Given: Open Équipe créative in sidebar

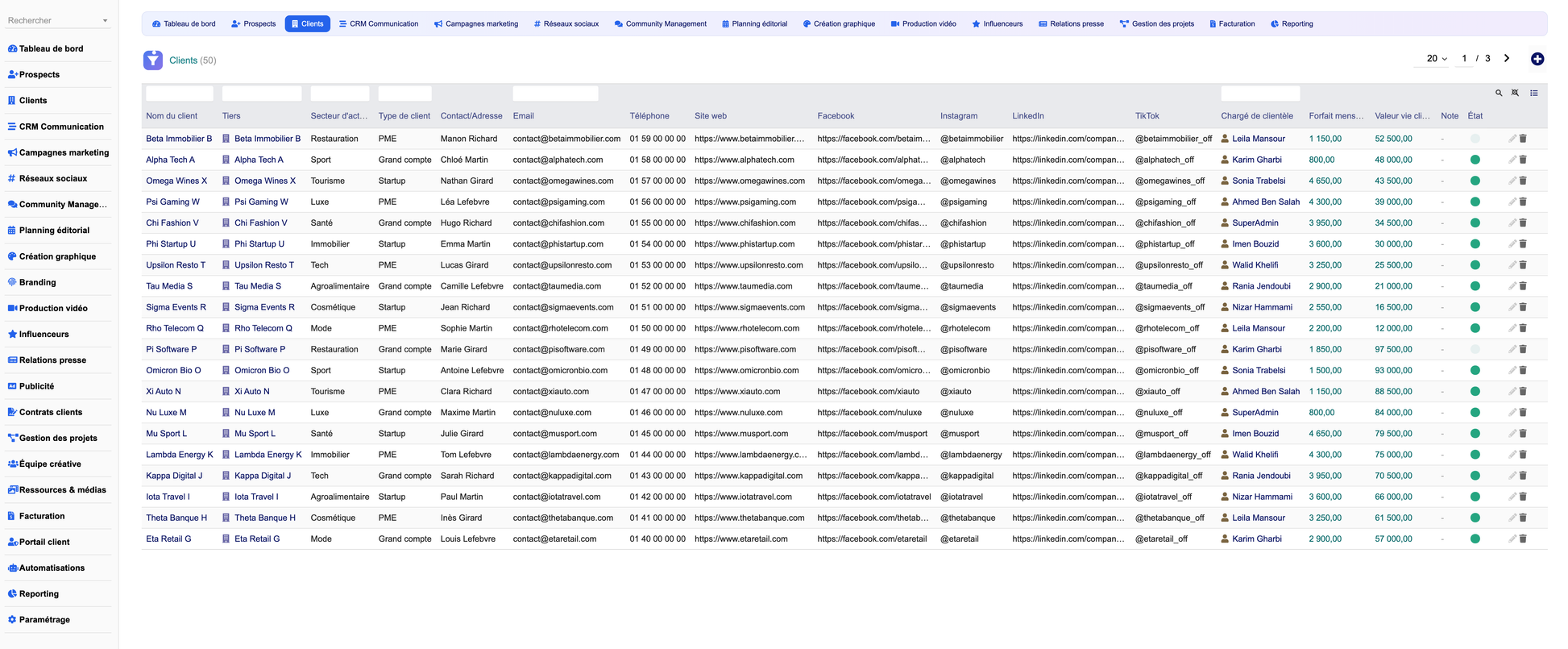Looking at the screenshot, I should (x=50, y=464).
